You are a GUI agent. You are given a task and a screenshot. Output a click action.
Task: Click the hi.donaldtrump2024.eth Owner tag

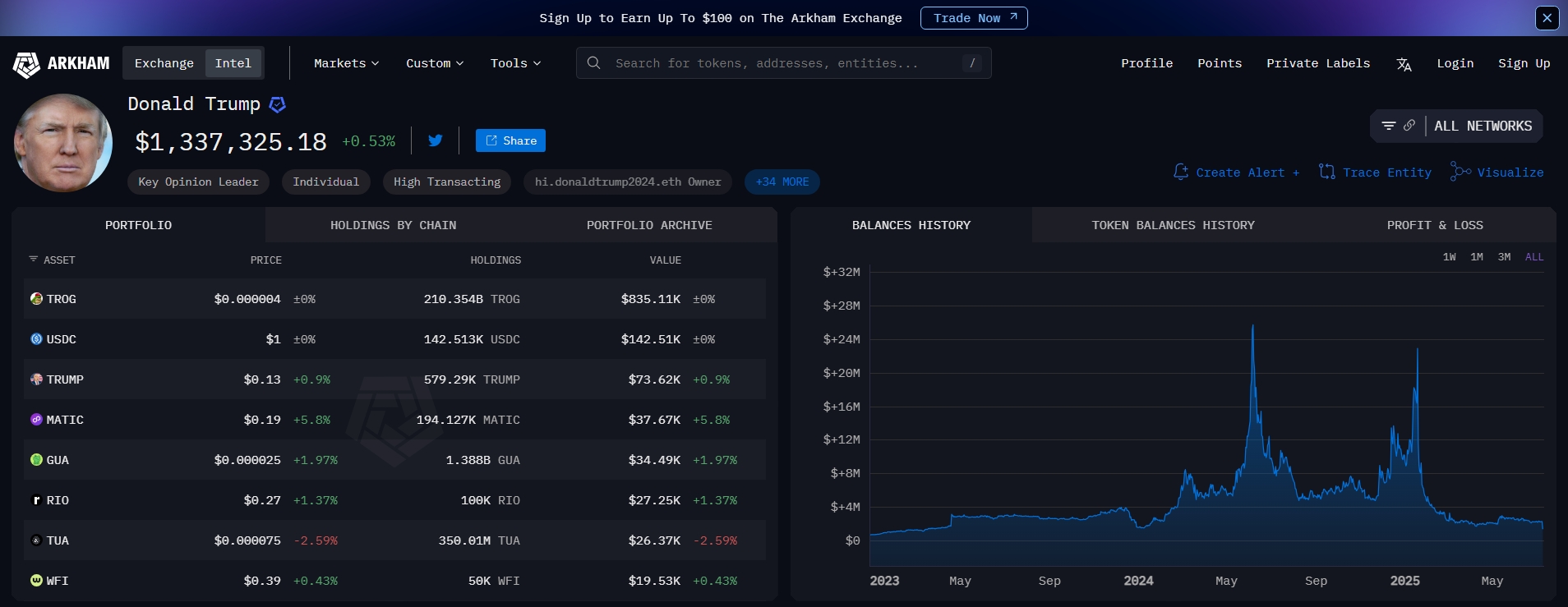[628, 182]
